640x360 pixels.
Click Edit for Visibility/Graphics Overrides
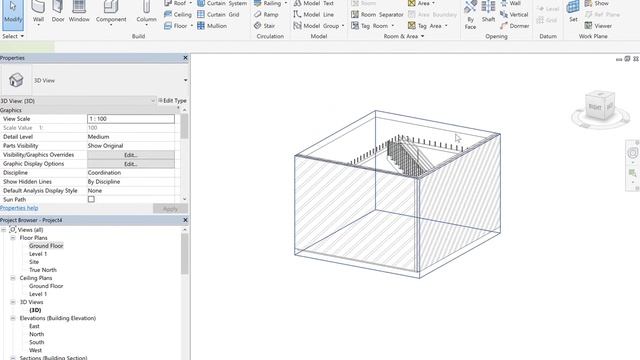[131, 155]
